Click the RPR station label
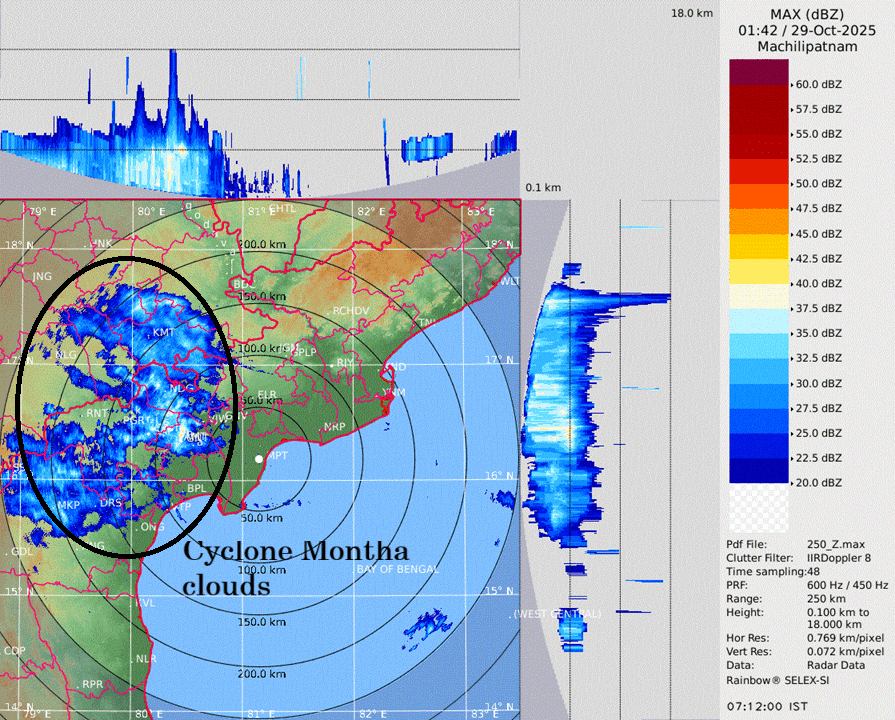The height and width of the screenshot is (720, 895). point(93,684)
